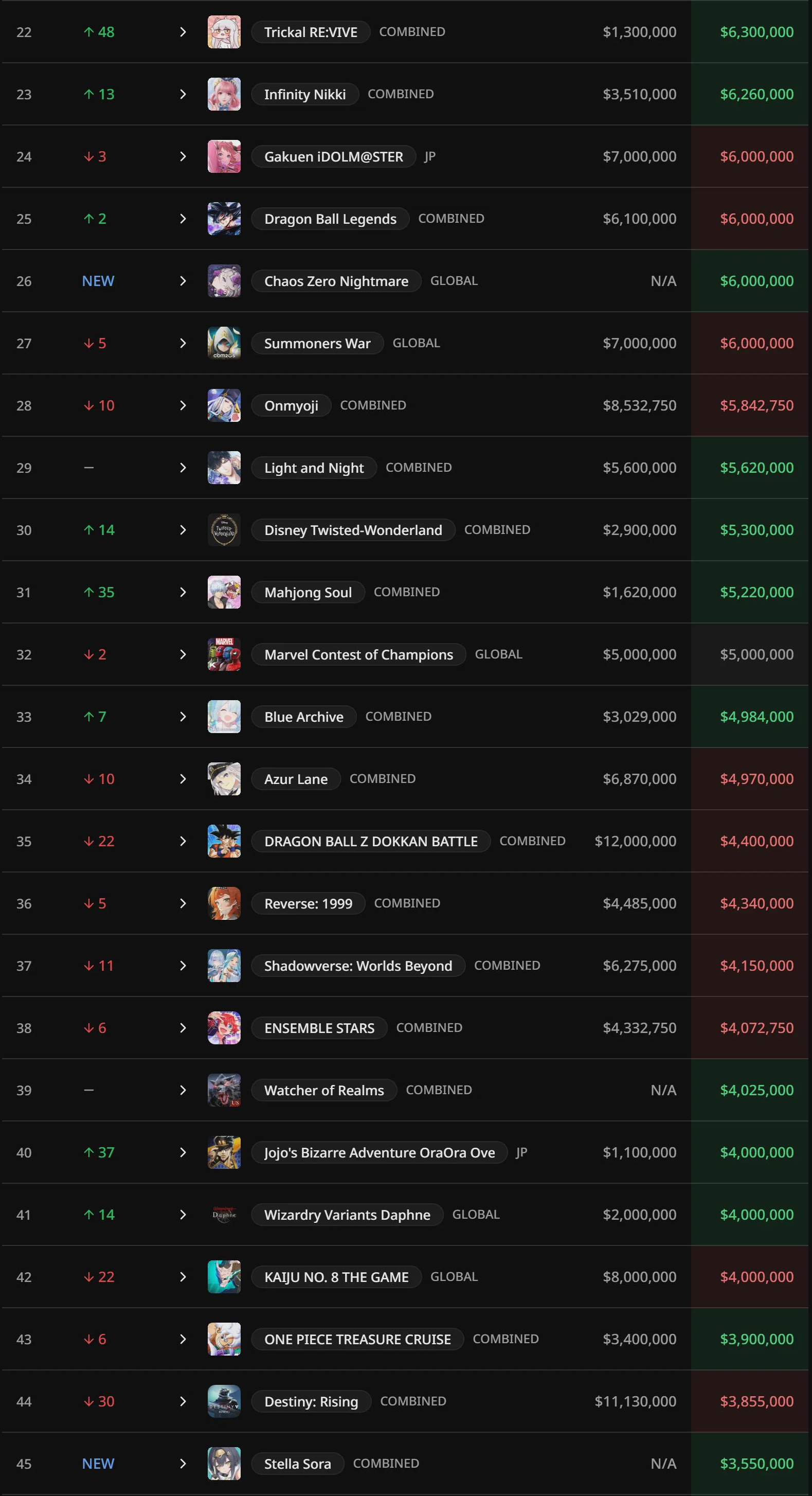Expand the Onmyoji row chevron
812x1496 pixels.
click(183, 405)
